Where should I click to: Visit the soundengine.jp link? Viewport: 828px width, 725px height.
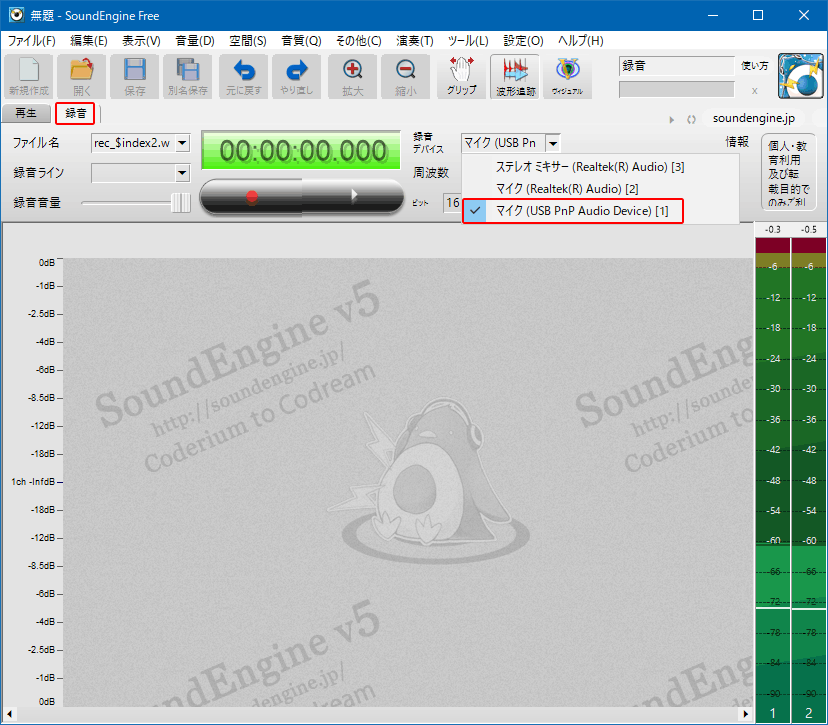753,116
